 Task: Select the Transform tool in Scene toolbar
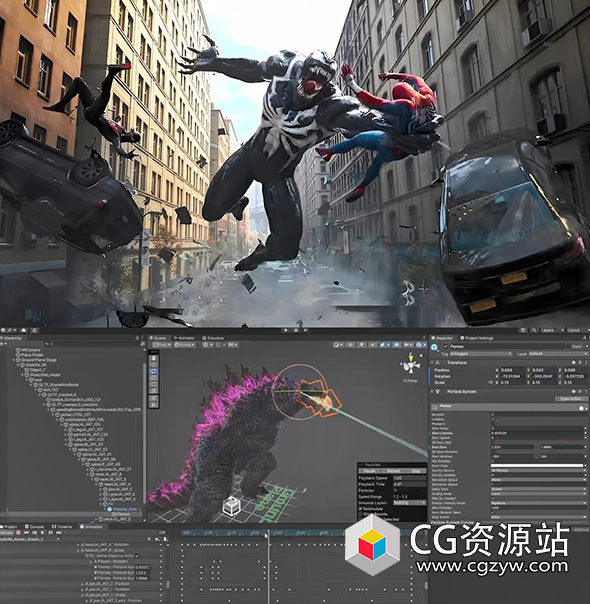click(153, 390)
